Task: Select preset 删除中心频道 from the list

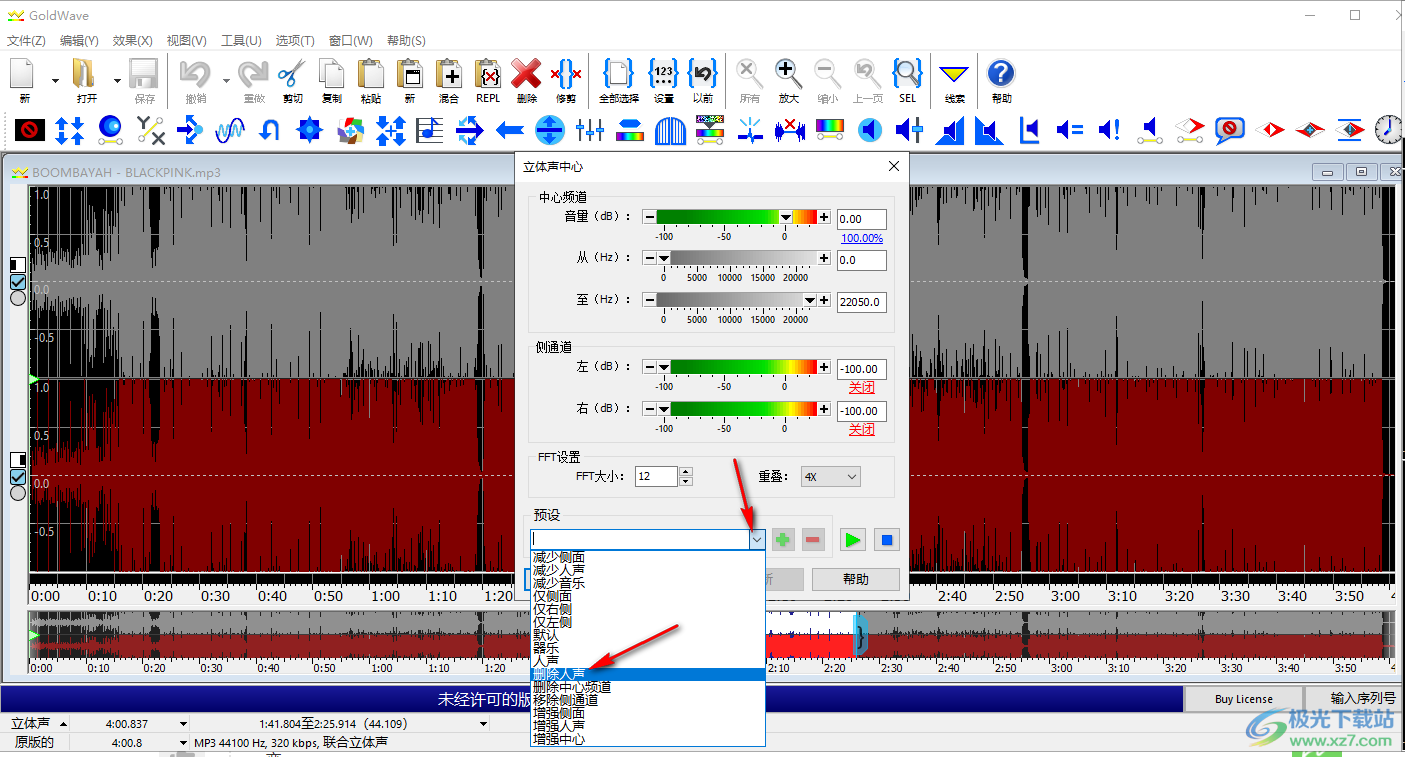Action: click(x=648, y=687)
